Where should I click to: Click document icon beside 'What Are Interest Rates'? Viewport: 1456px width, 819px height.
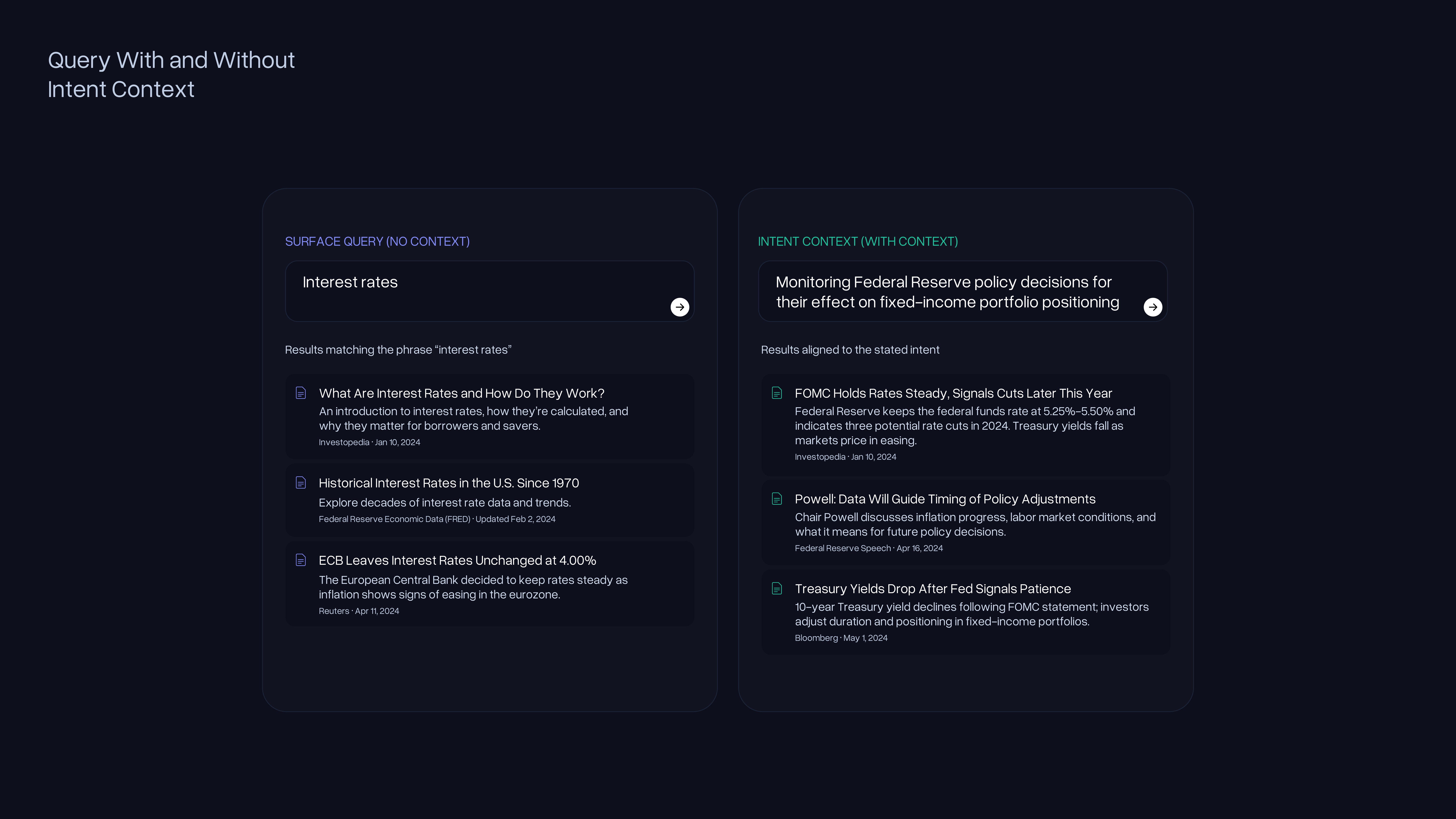301,393
